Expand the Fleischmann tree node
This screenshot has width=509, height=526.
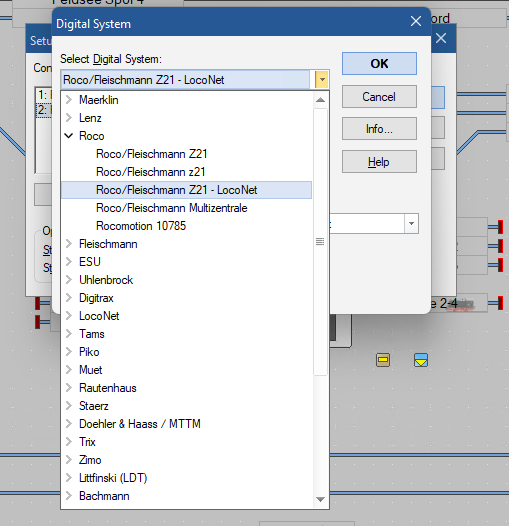pyautogui.click(x=69, y=244)
